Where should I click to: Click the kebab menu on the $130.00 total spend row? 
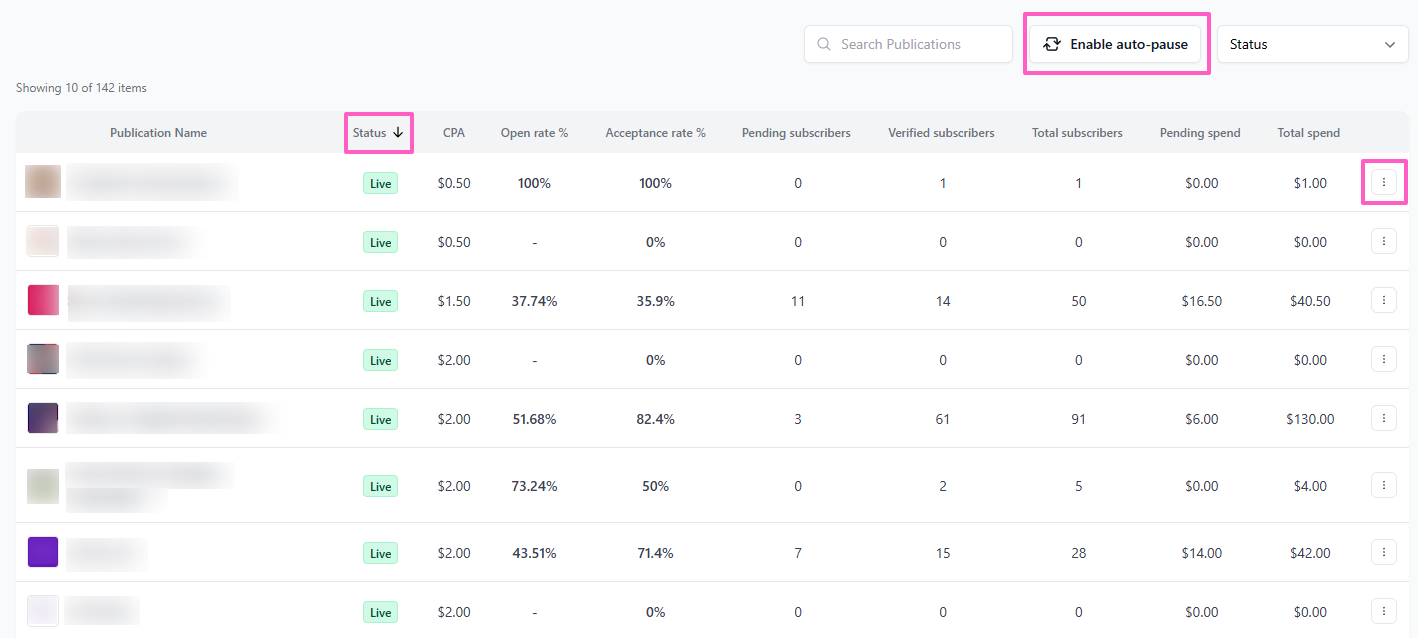1383,419
